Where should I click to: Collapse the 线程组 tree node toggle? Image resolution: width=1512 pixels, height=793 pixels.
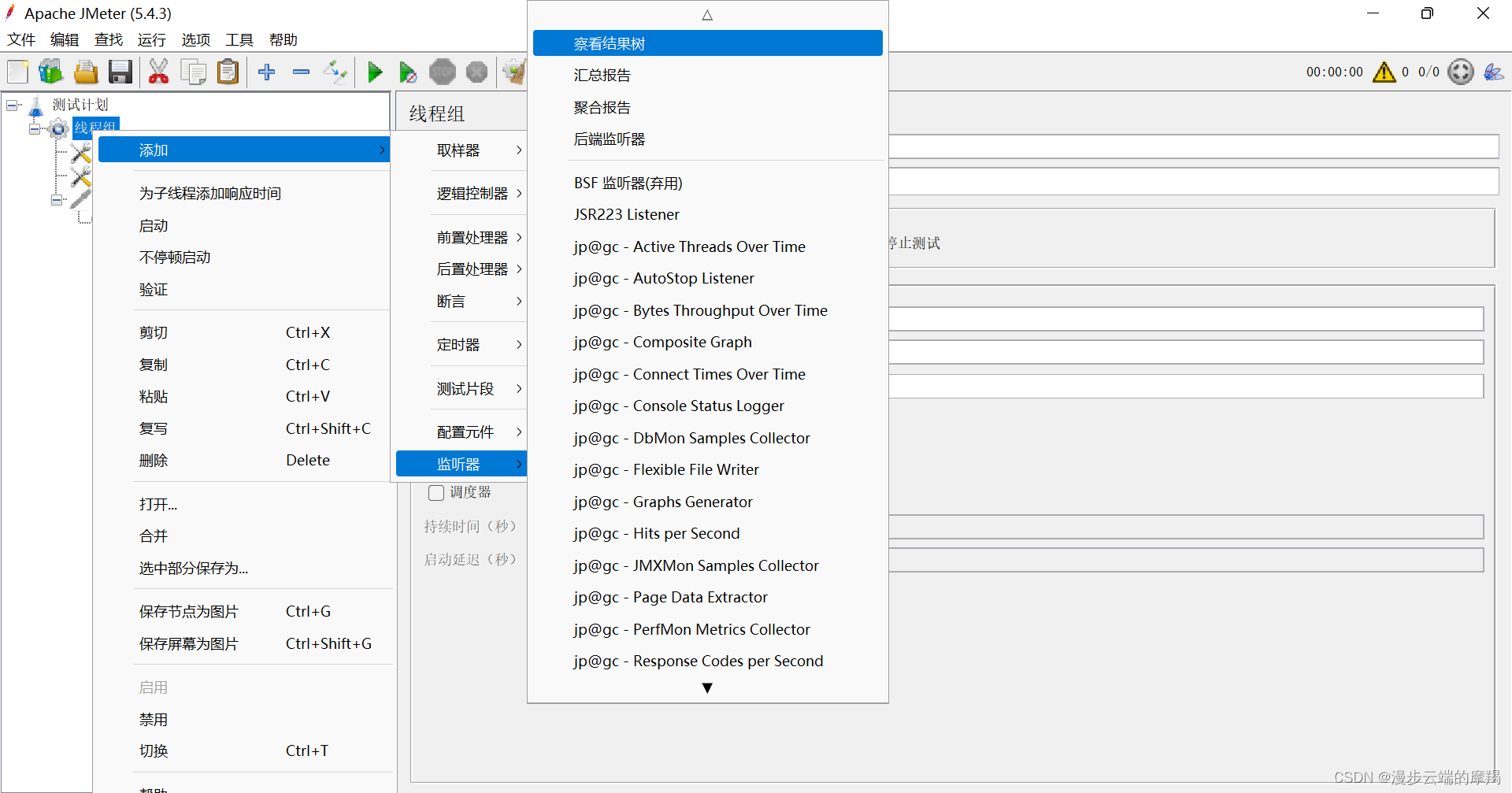(35, 128)
